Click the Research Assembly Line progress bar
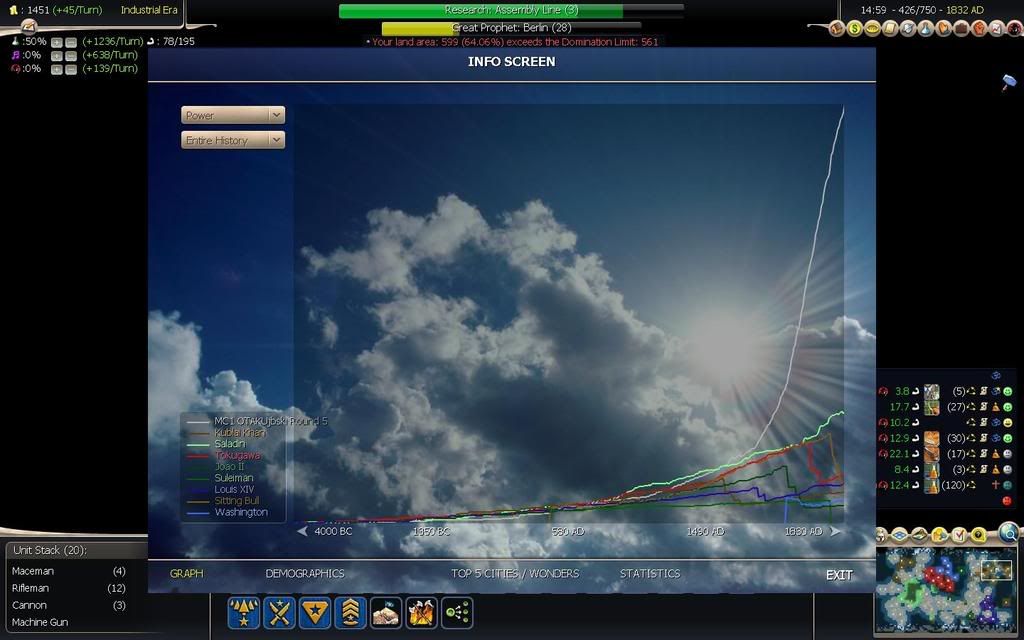1024x640 pixels. pos(511,10)
